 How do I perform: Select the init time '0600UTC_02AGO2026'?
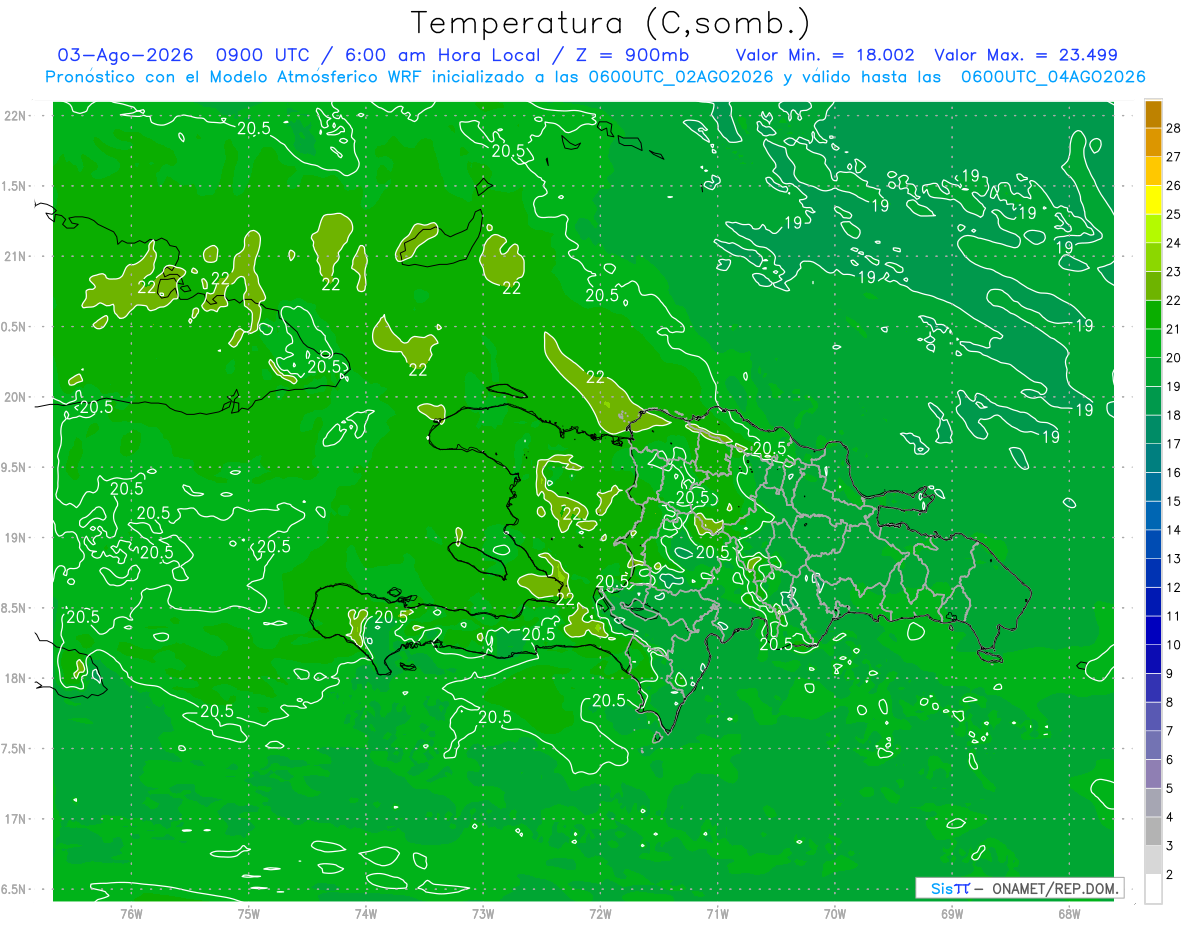[681, 77]
